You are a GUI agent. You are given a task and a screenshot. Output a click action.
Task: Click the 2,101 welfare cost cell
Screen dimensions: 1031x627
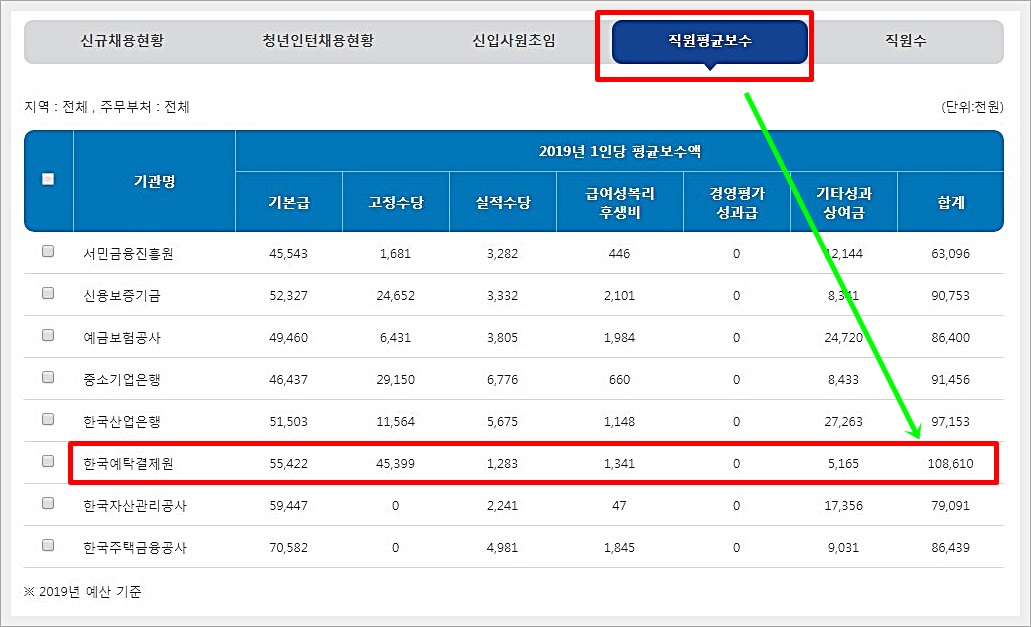(619, 296)
